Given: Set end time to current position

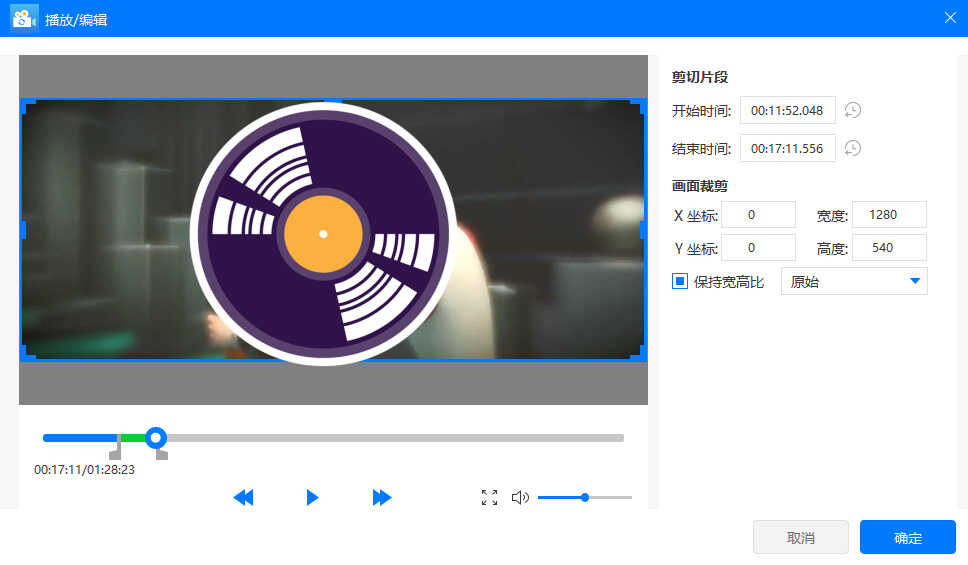Looking at the screenshot, I should click(x=853, y=148).
